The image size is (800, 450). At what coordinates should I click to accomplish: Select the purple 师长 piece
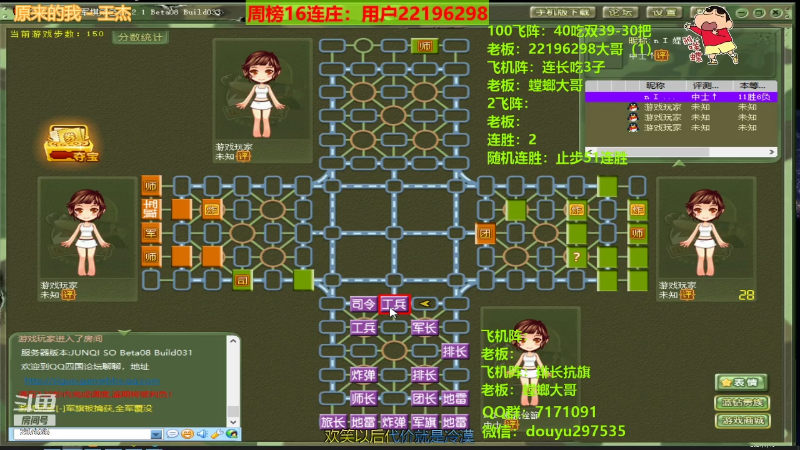[x=363, y=398]
